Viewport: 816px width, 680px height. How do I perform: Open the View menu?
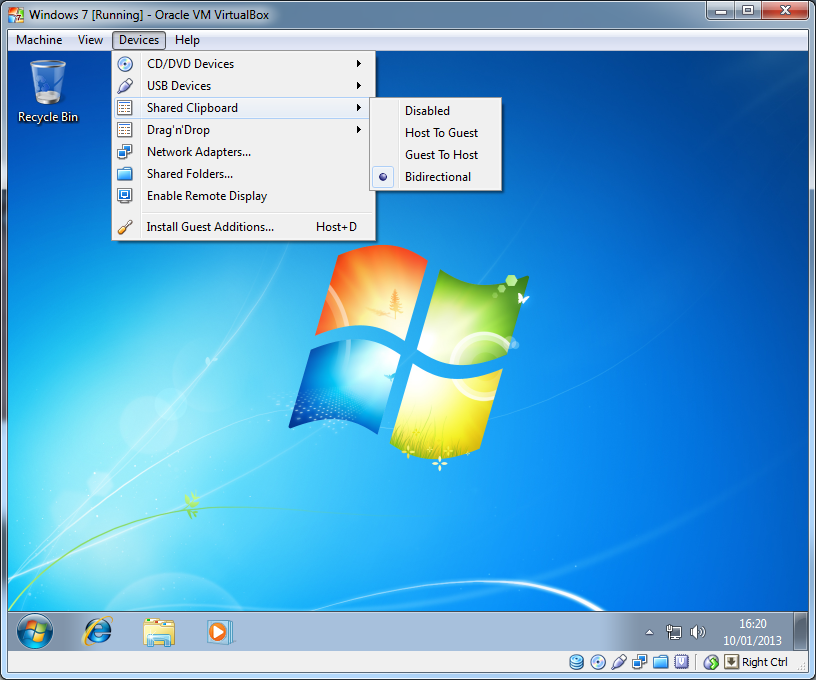[x=91, y=40]
